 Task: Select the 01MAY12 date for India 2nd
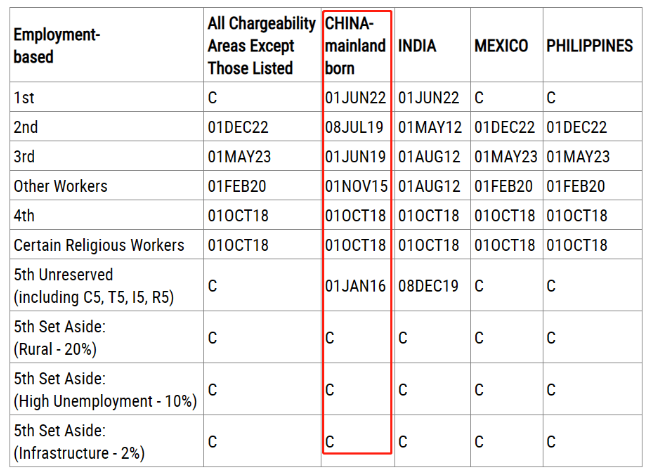click(429, 127)
